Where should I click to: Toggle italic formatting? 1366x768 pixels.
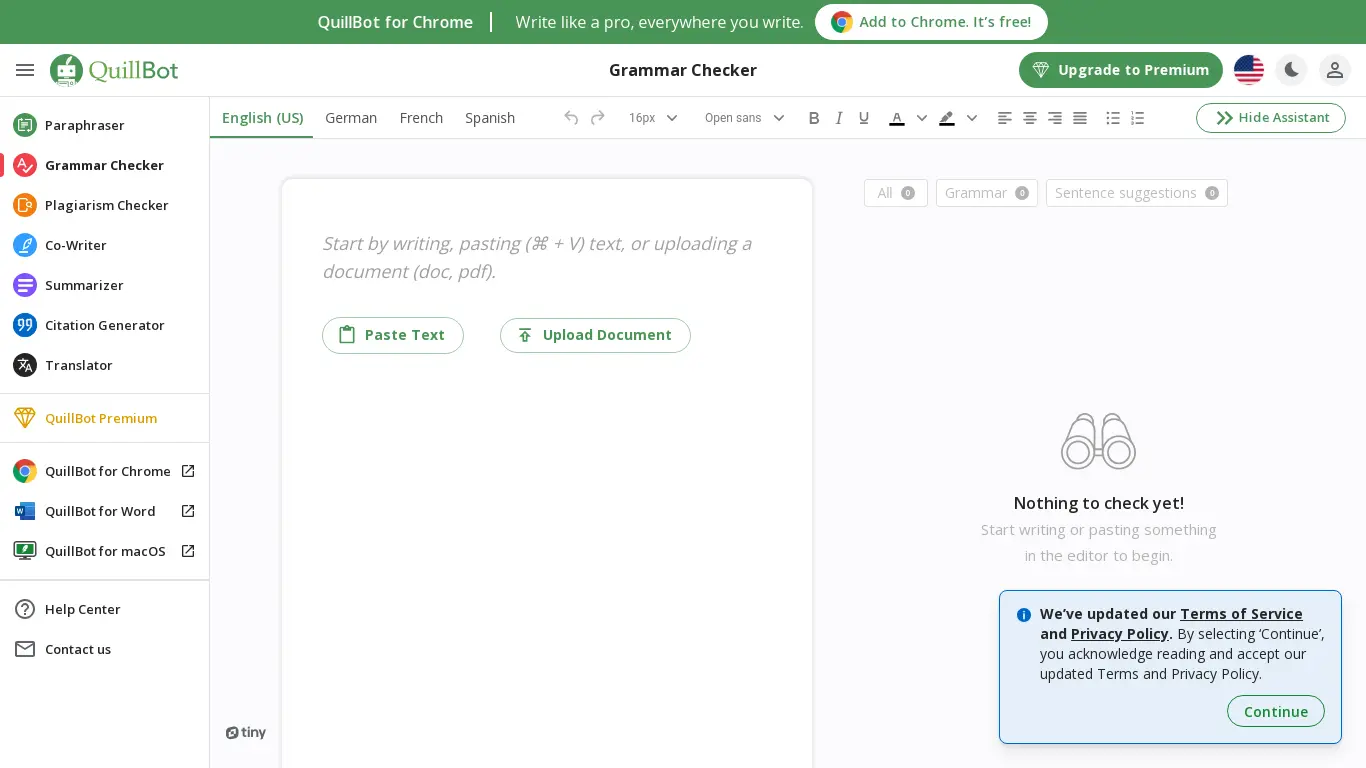click(x=839, y=118)
